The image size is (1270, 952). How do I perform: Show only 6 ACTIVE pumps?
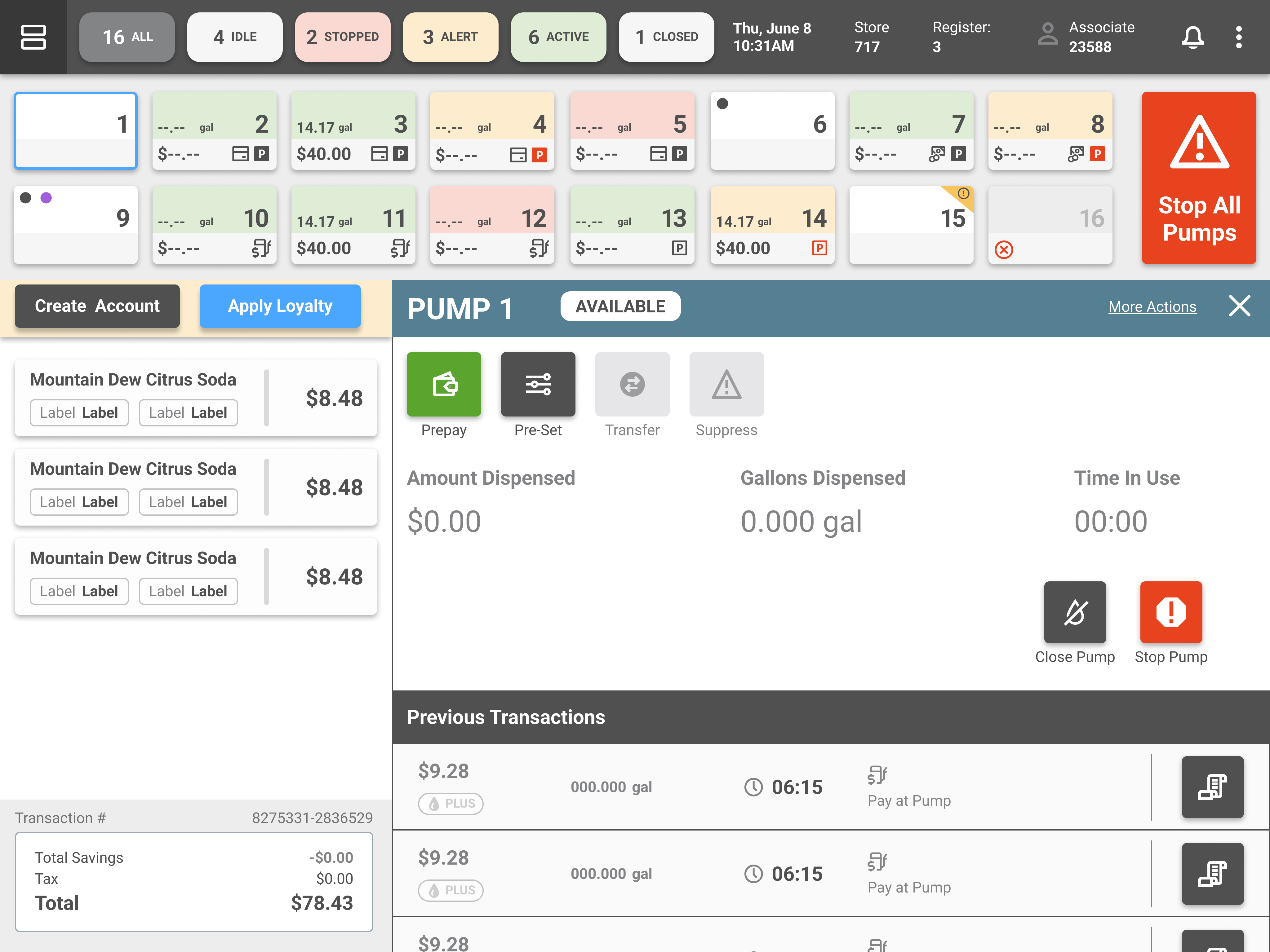tap(558, 37)
